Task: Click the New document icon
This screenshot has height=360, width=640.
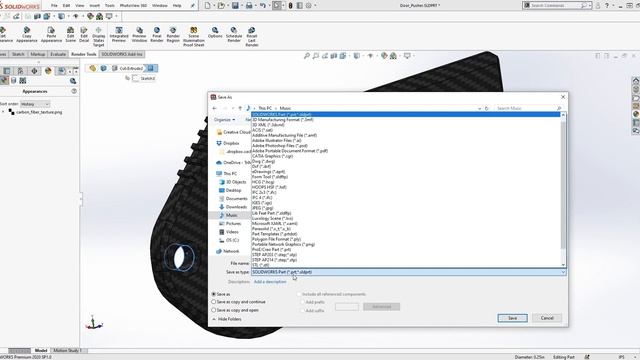Action: [x=207, y=6]
